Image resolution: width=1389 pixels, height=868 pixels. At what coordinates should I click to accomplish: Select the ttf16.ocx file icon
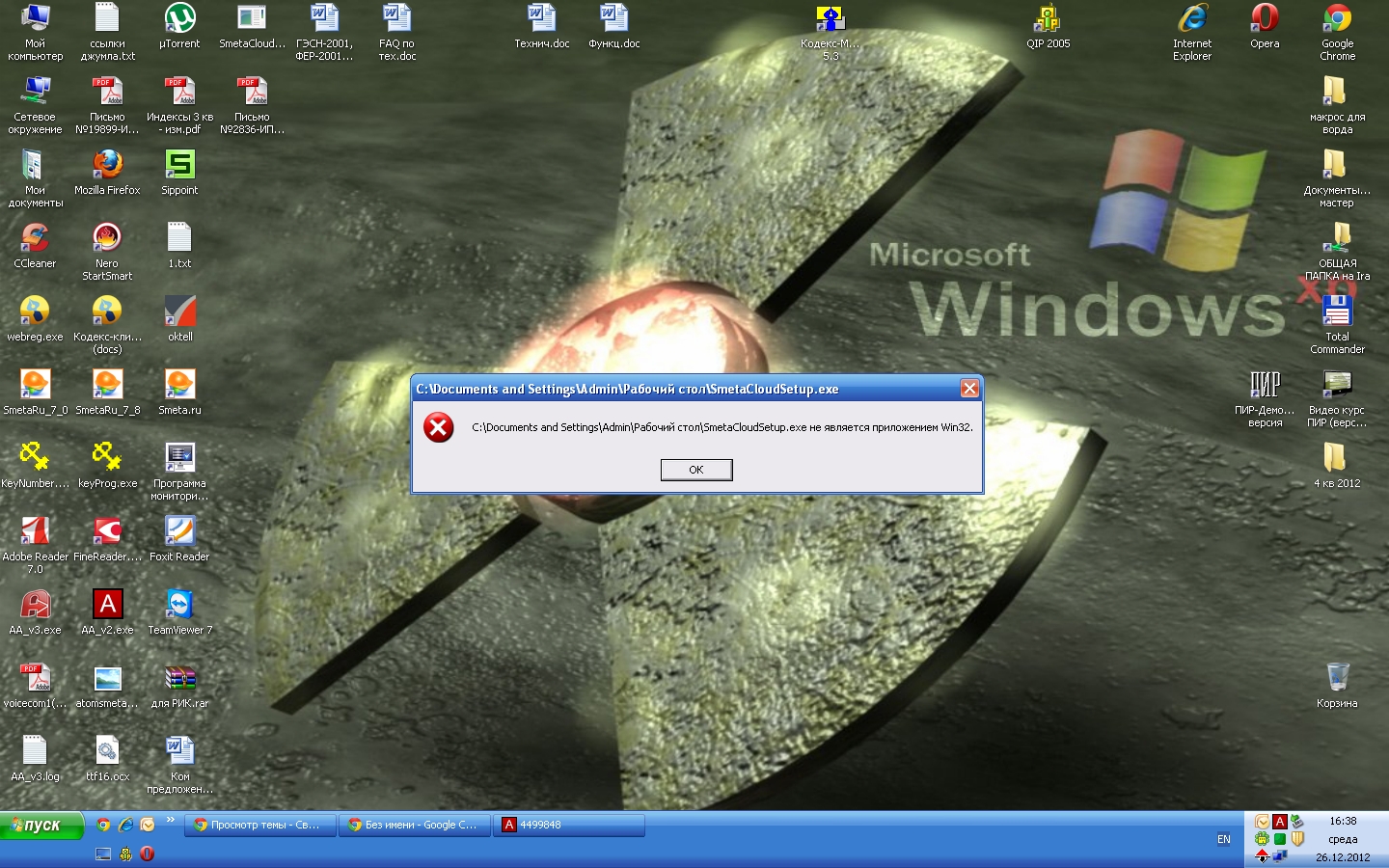pyautogui.click(x=107, y=759)
